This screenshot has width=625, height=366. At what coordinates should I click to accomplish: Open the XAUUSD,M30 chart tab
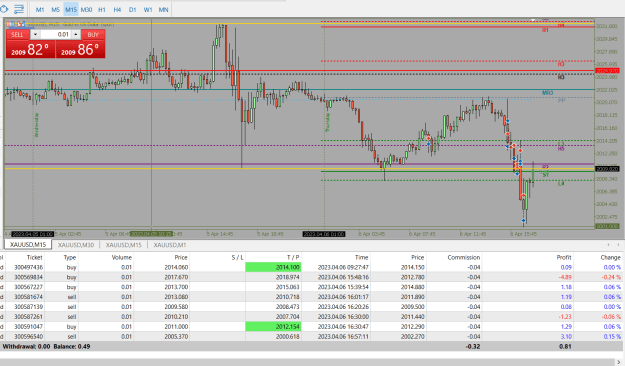(x=76, y=245)
